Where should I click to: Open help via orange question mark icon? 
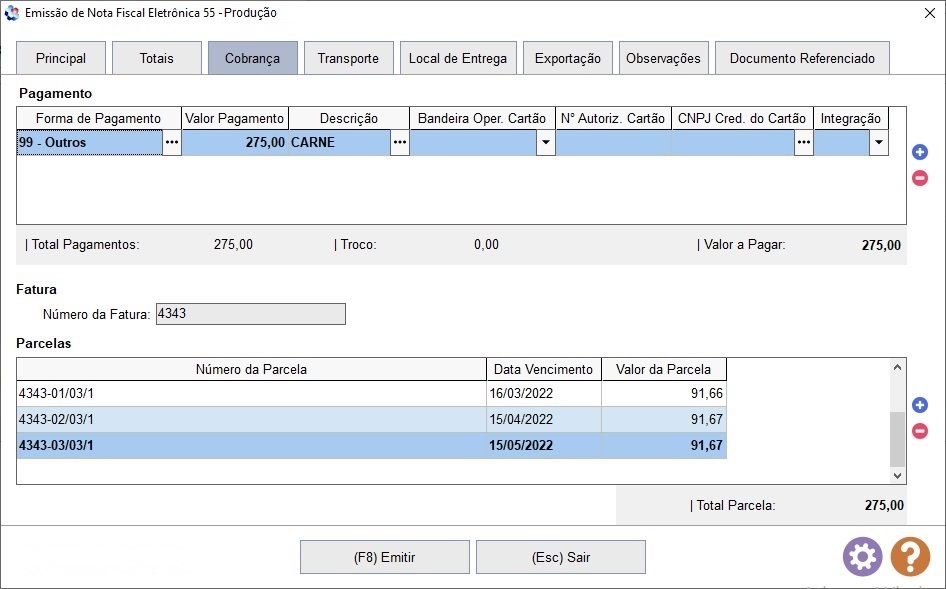909,556
